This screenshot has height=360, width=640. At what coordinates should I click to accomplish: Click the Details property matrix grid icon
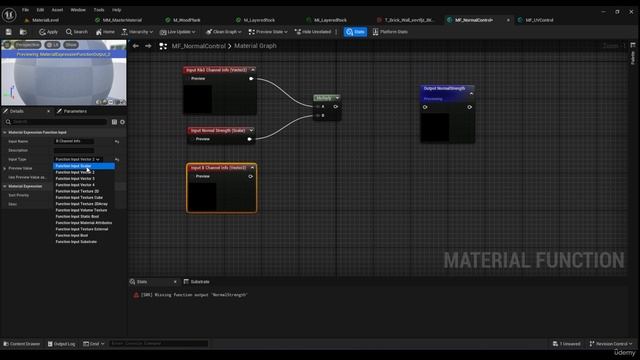pos(114,122)
